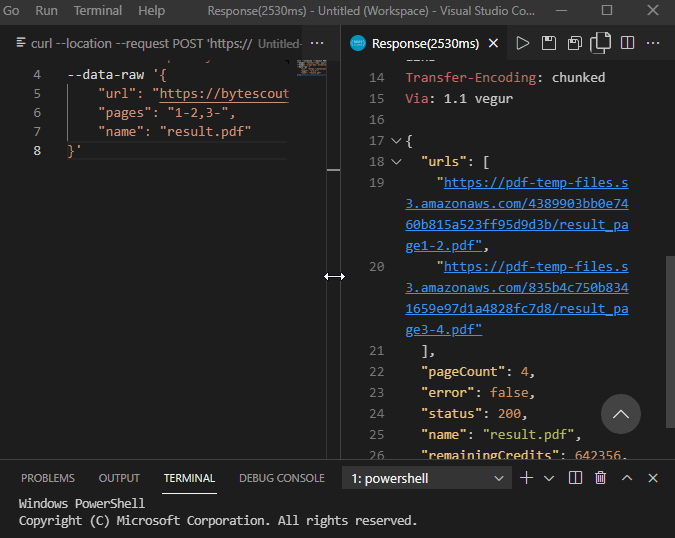This screenshot has width=675, height=538.
Task: Minimize the Visual Studio Code window
Action: 561,10
